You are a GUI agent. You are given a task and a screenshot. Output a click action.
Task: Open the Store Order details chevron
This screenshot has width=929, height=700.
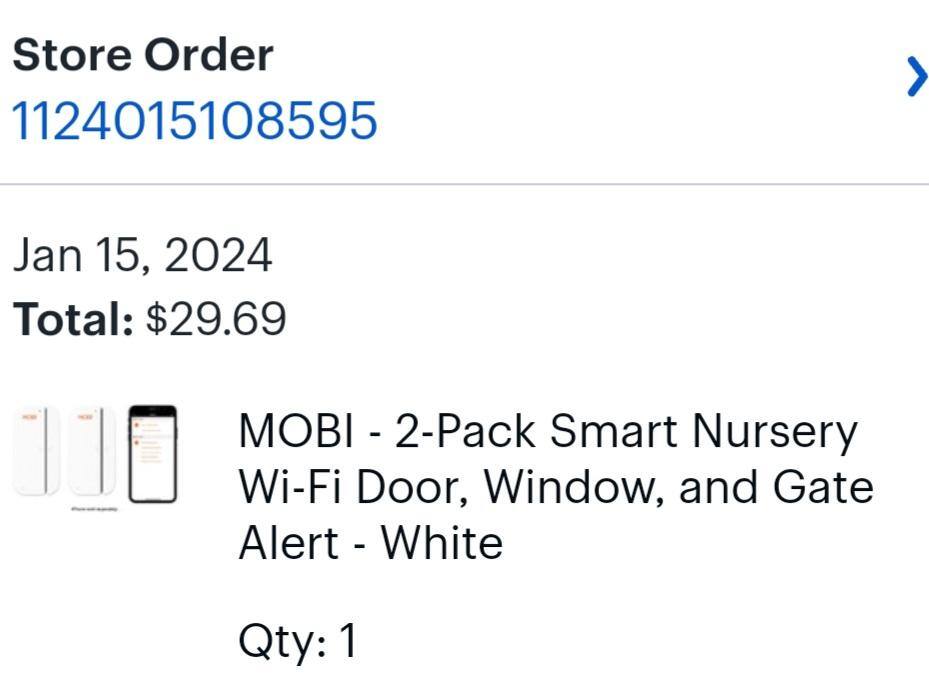coord(916,77)
